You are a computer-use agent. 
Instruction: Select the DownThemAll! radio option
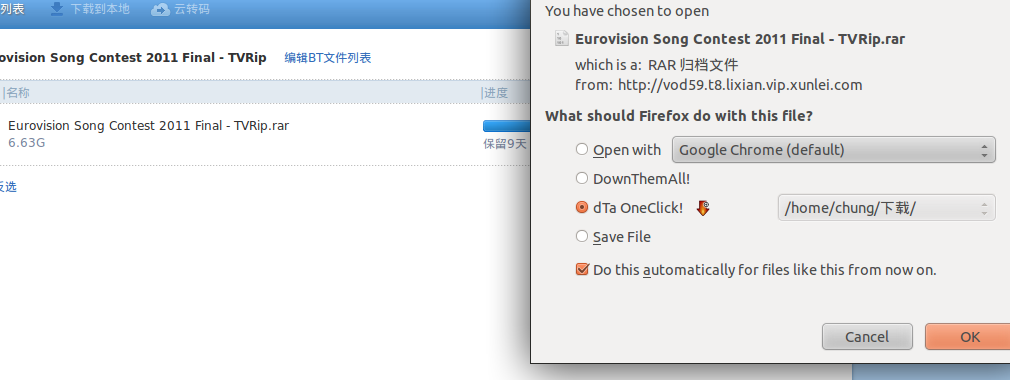582,178
